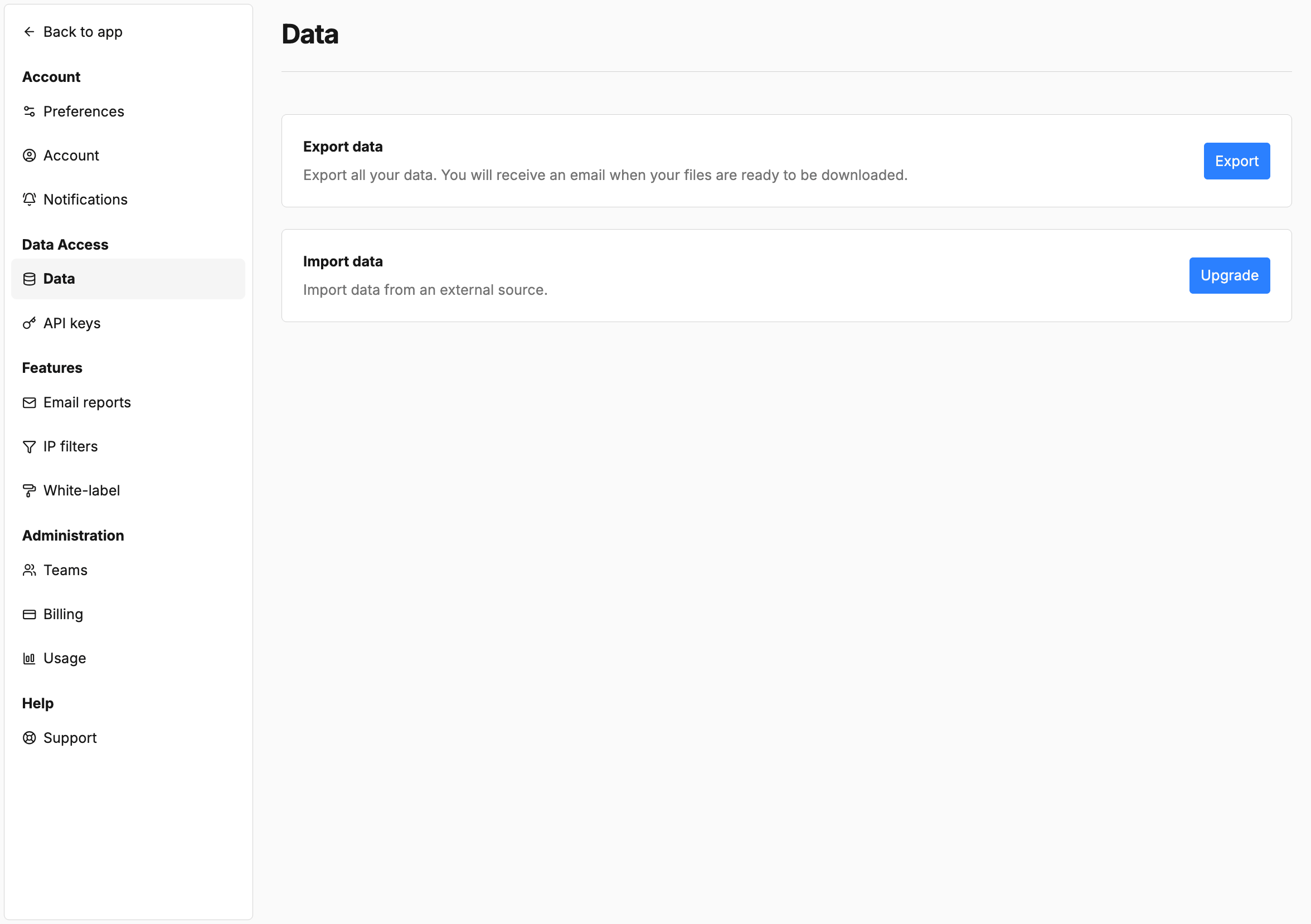Click the Teams people icon

tap(29, 570)
